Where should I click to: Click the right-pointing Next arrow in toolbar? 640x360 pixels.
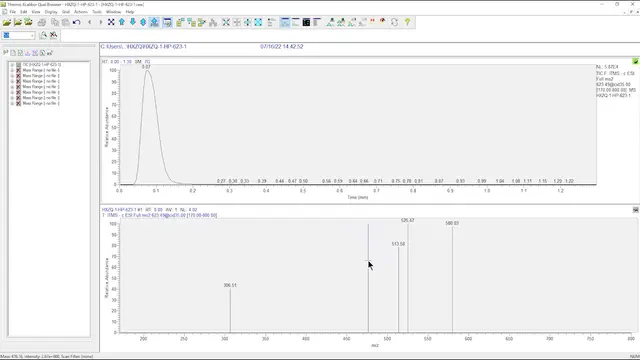click(100, 22)
